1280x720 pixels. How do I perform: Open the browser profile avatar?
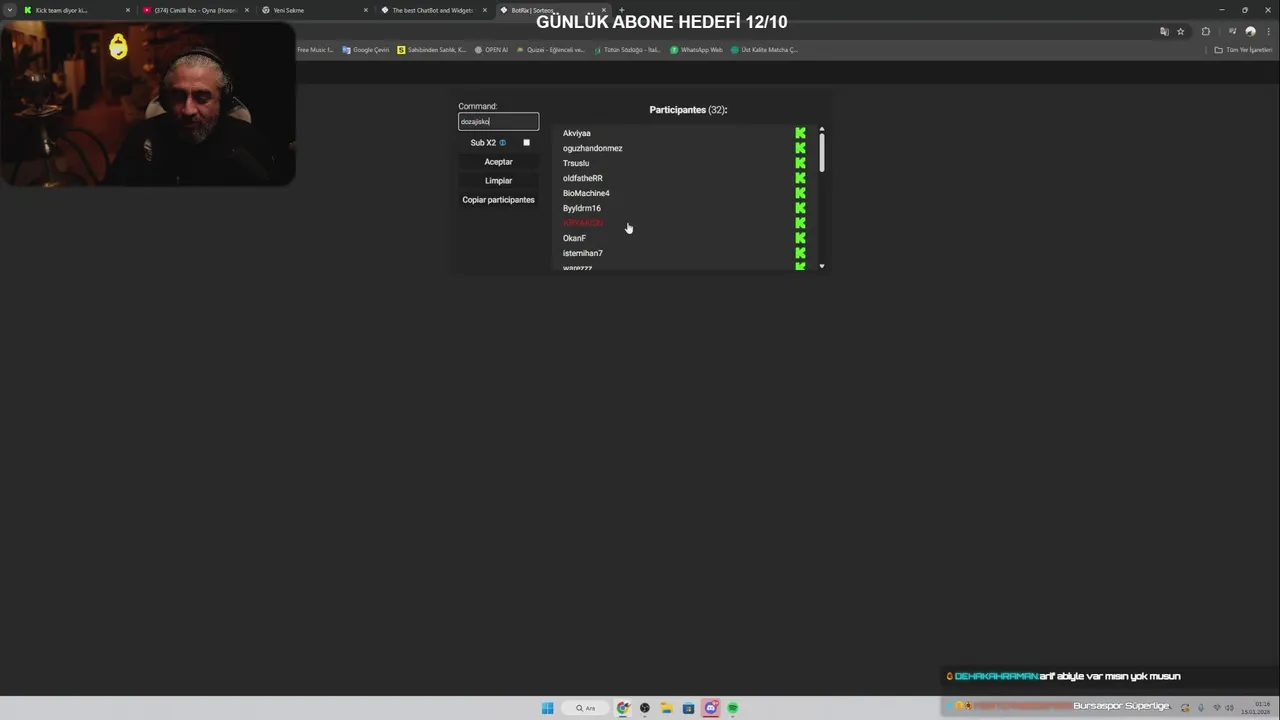click(1250, 31)
